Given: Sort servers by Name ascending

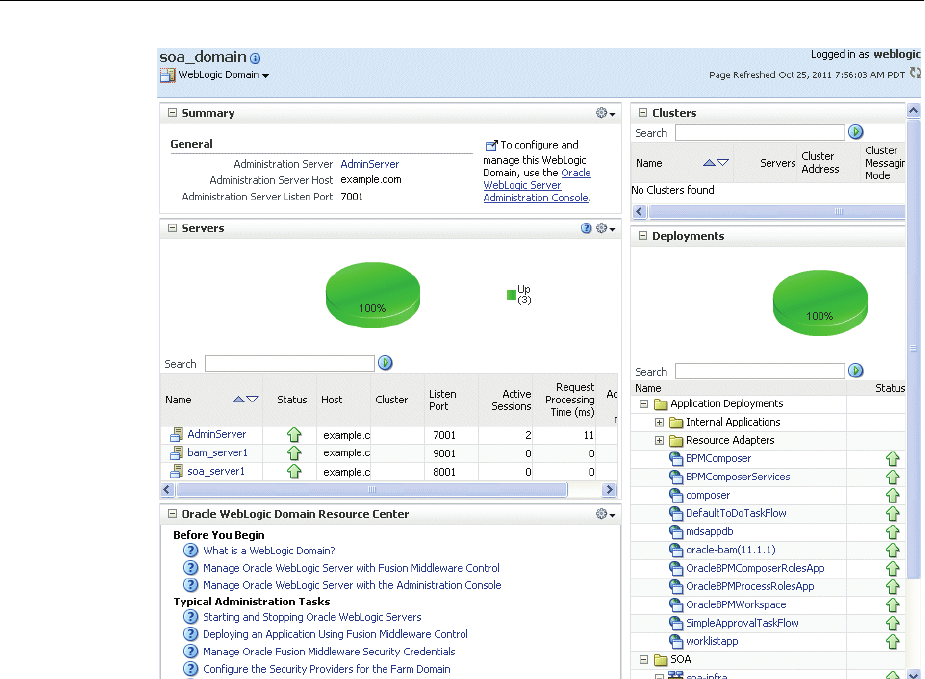Looking at the screenshot, I should 238,399.
